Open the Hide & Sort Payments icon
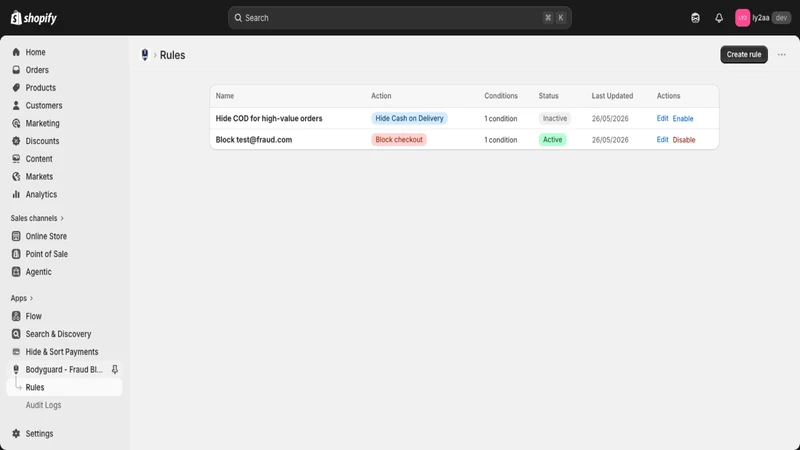Screen dimensions: 800x450 16,352
